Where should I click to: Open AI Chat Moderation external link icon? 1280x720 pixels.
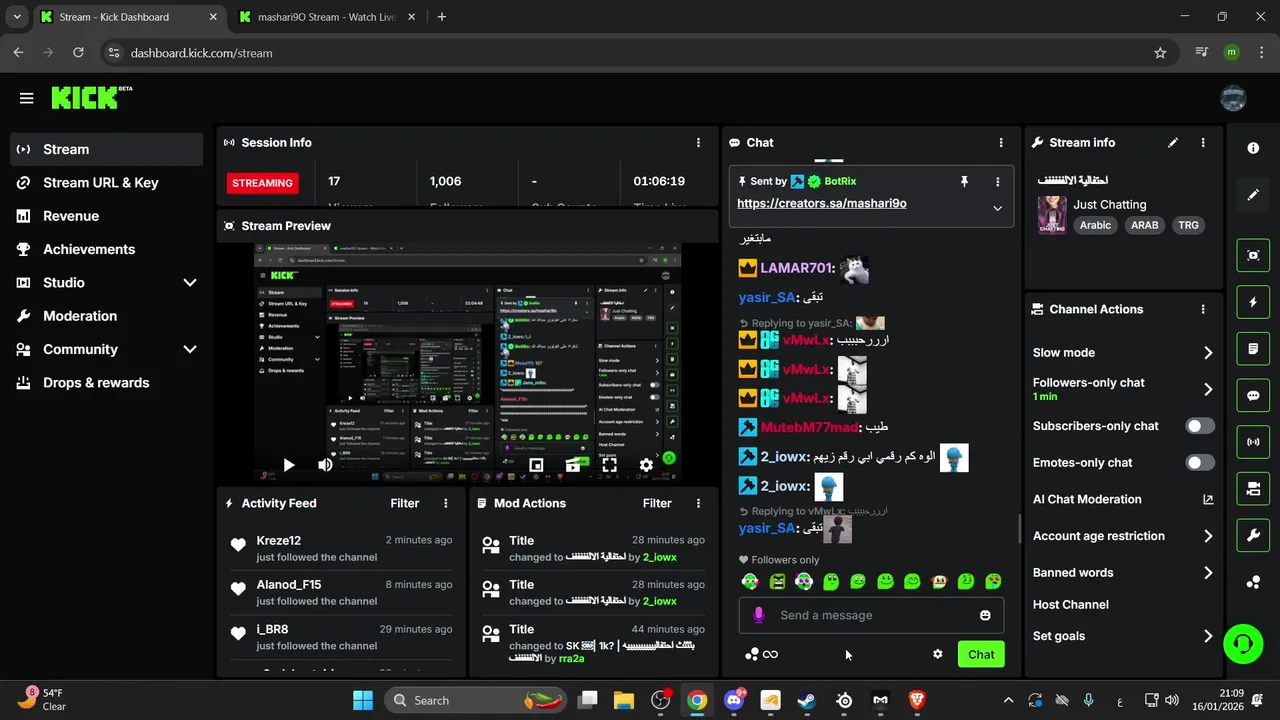(1208, 499)
